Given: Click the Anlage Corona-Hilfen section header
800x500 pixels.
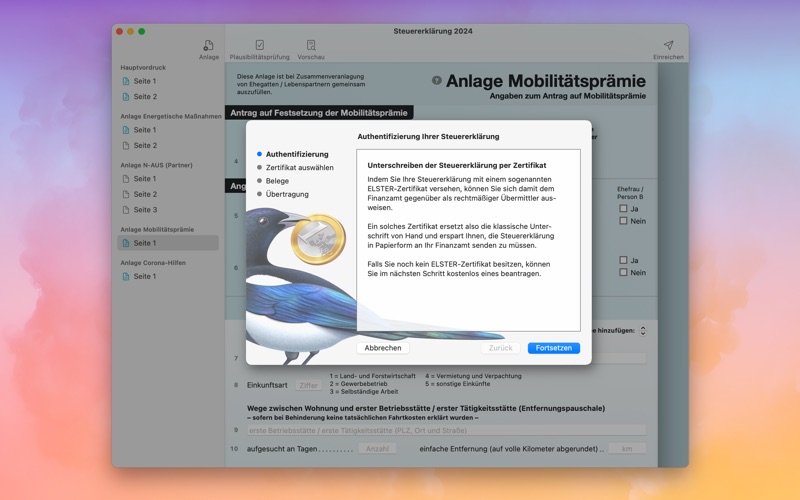Looking at the screenshot, I should (x=153, y=263).
